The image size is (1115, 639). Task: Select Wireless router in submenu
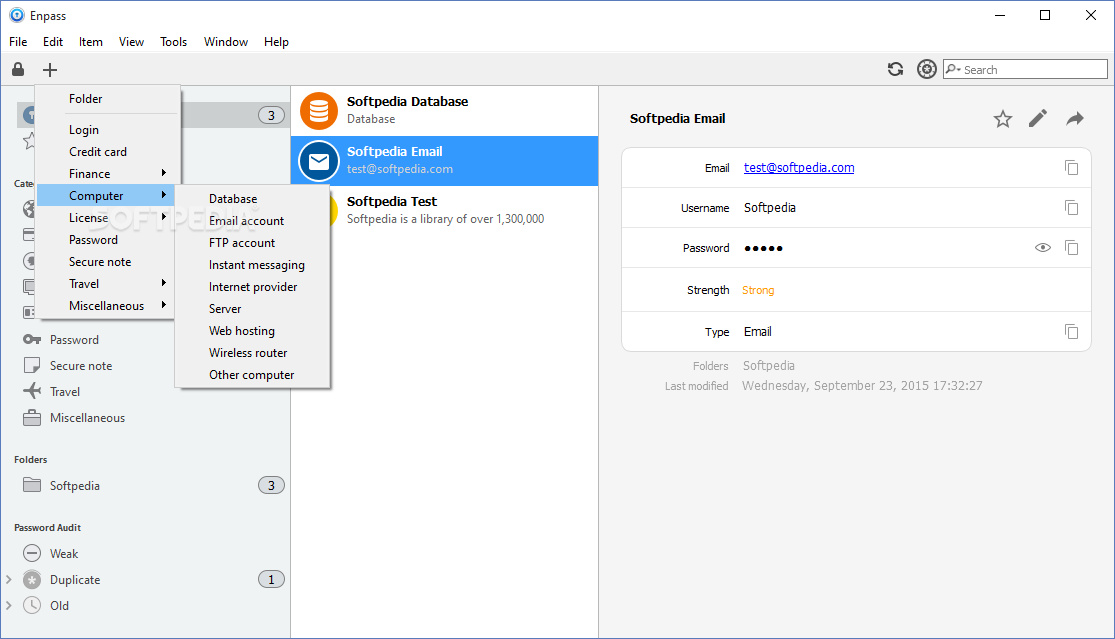click(252, 353)
